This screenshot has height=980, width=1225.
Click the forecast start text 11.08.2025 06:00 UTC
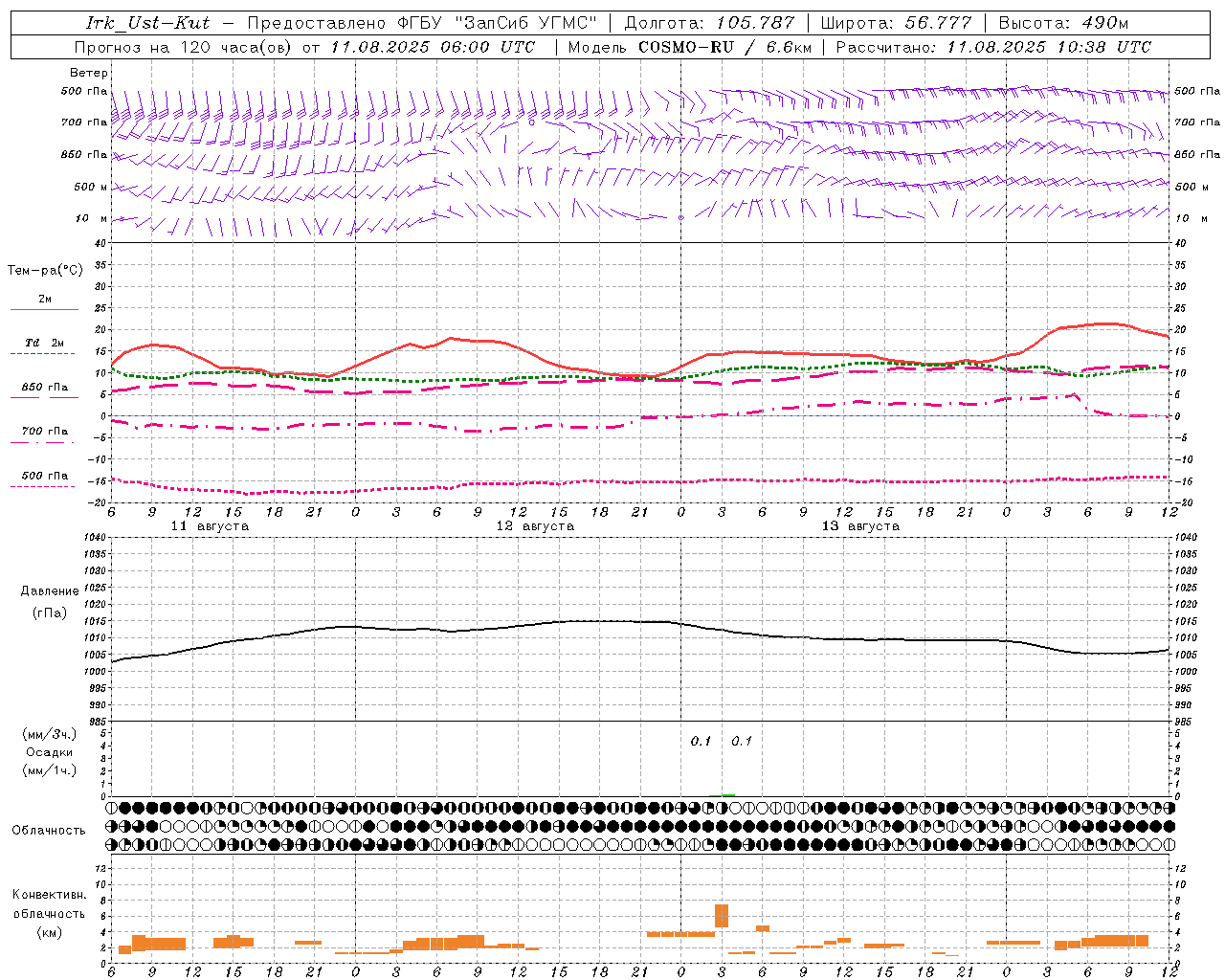coord(433,47)
